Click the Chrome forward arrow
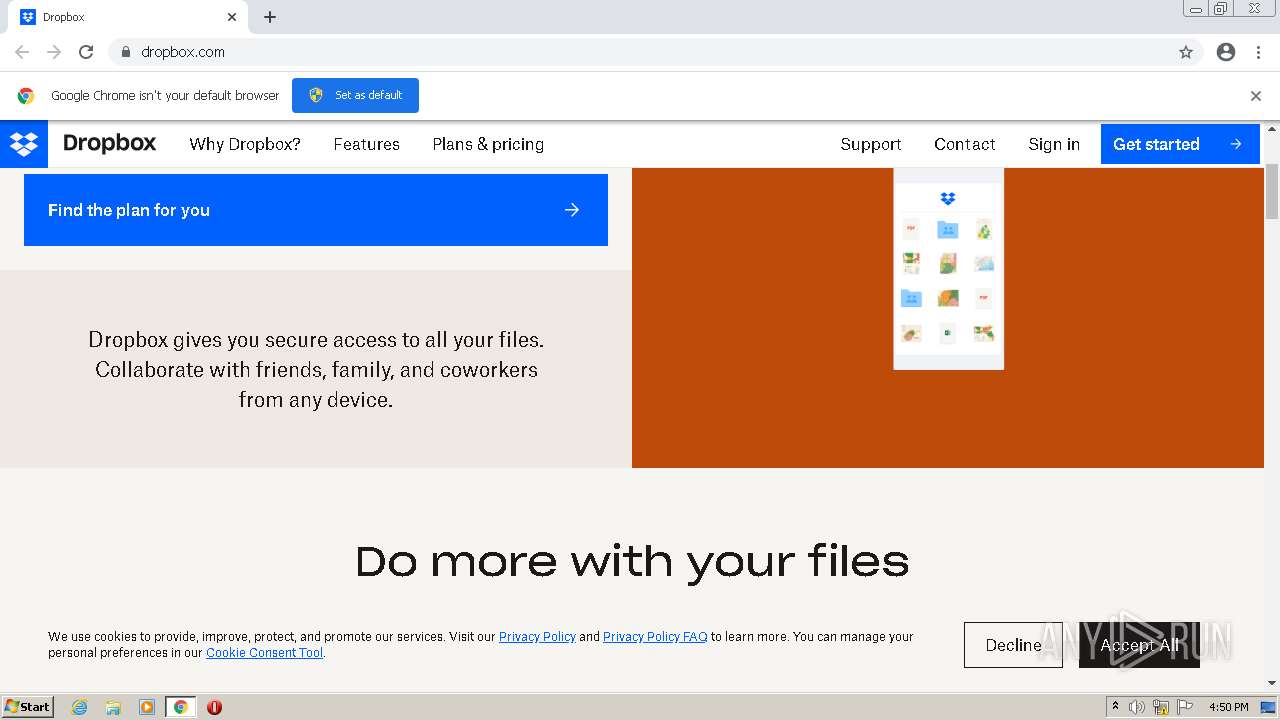The height and width of the screenshot is (720, 1280). pyautogui.click(x=54, y=52)
